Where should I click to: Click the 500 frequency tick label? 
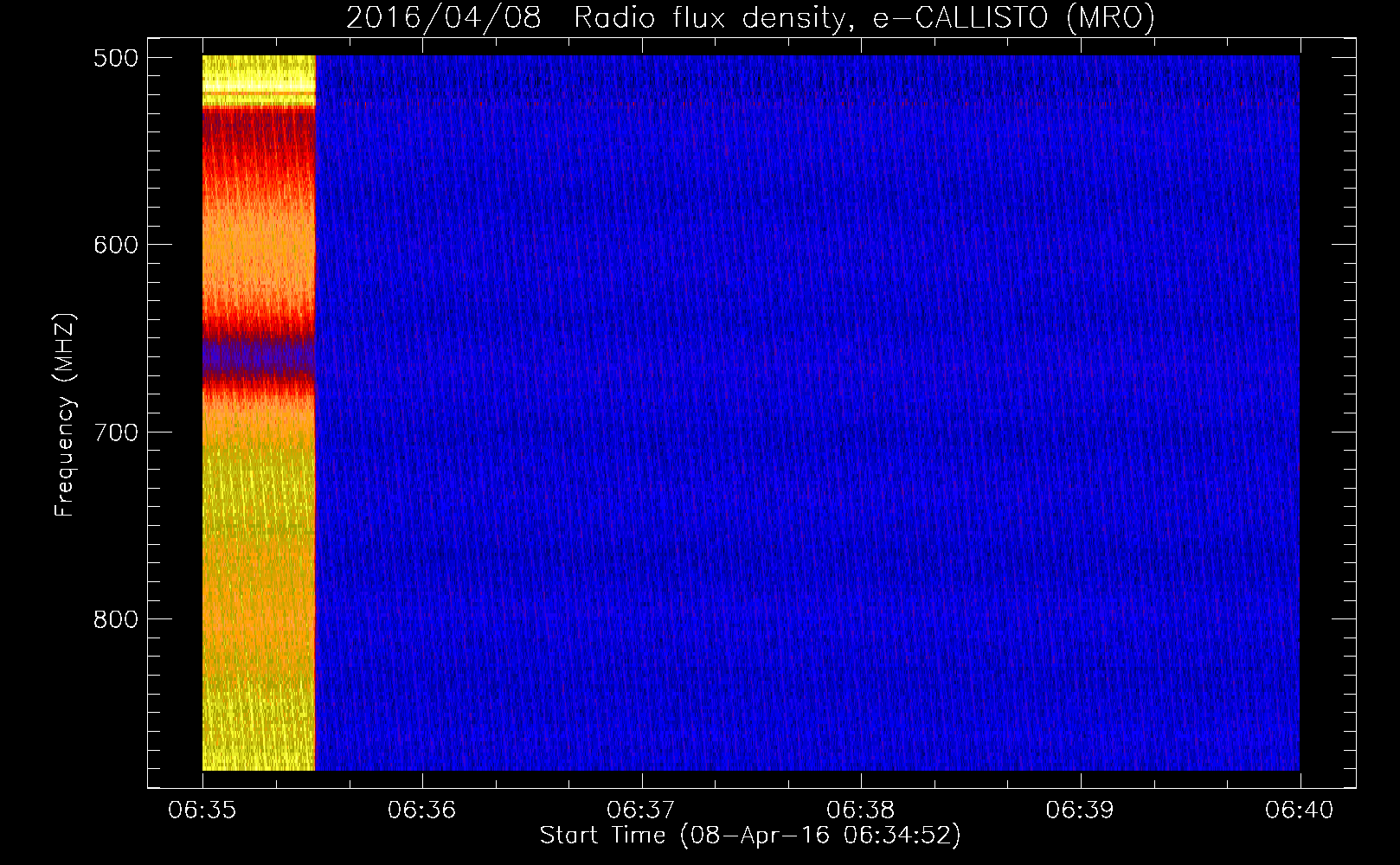pos(116,58)
